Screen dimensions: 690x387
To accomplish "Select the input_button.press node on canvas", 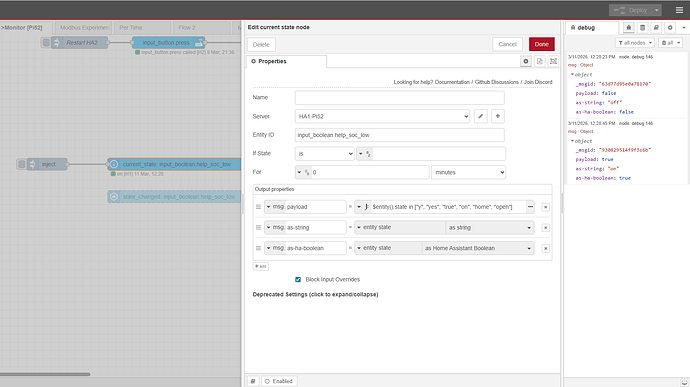I will click(169, 43).
